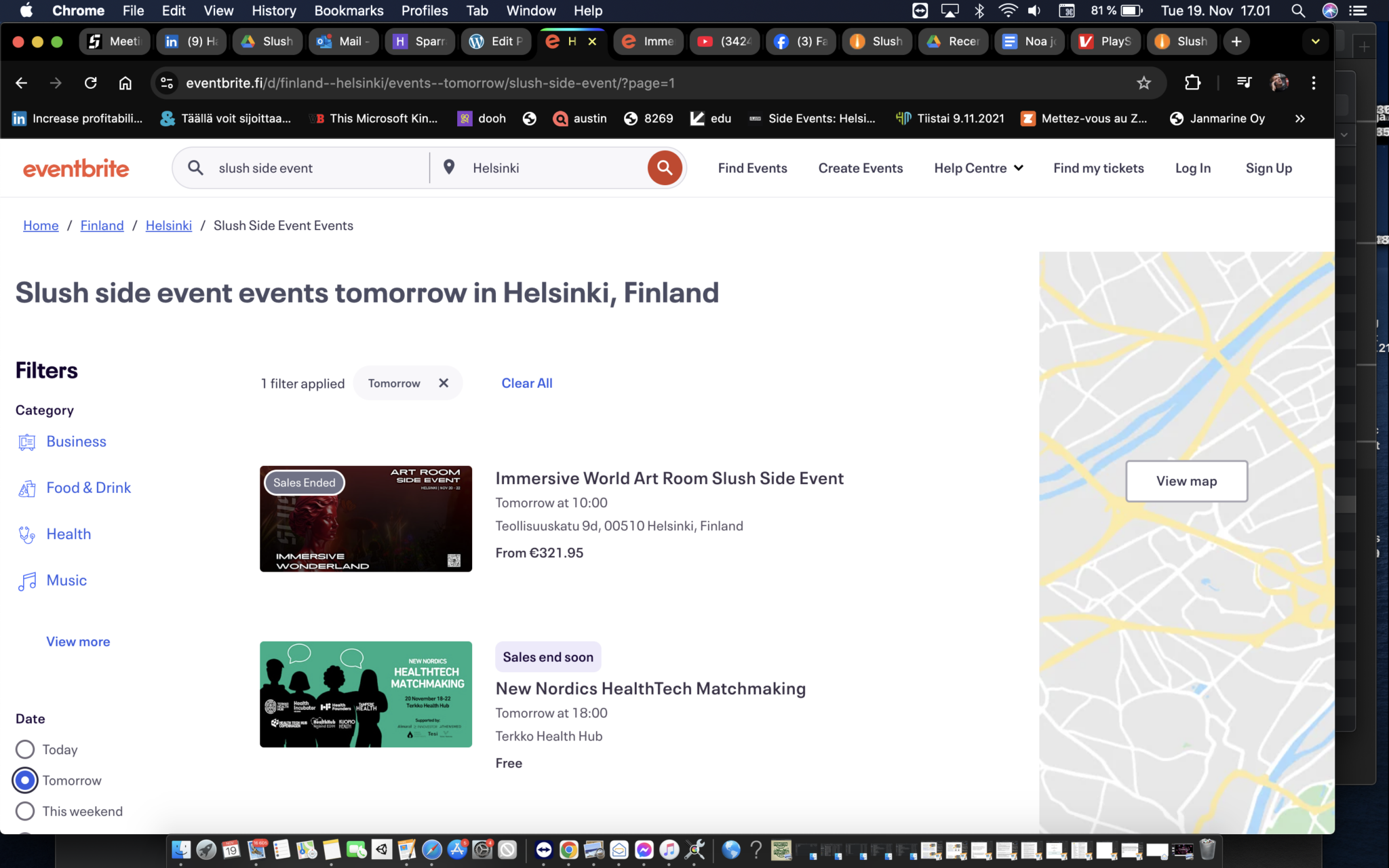Click the Food & Drink category icon
1389x868 pixels.
point(26,488)
